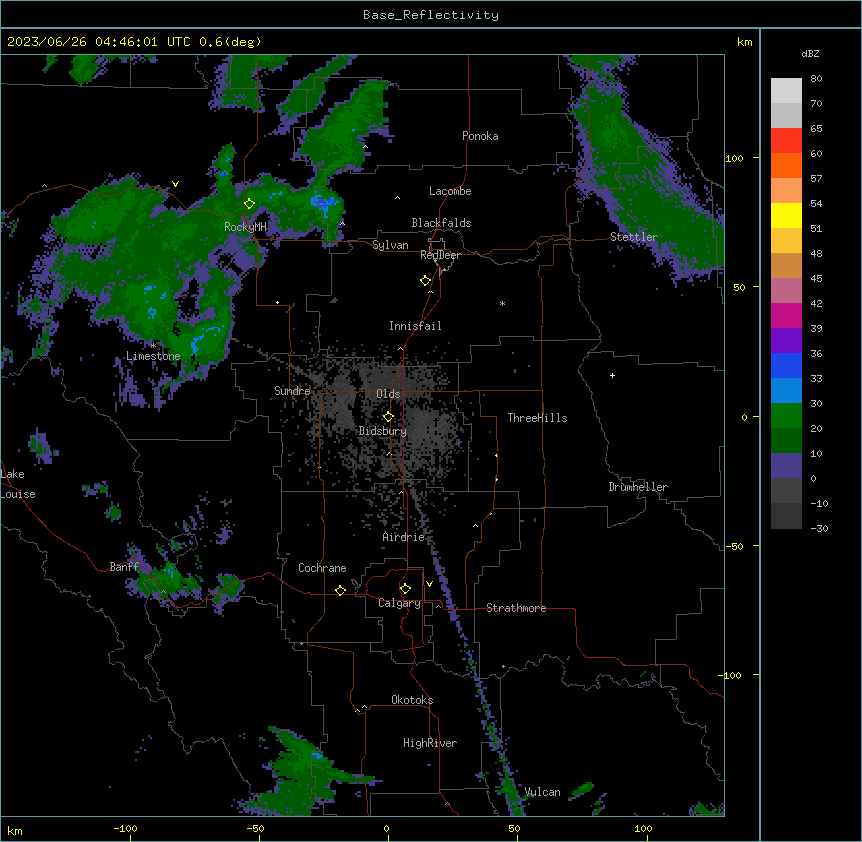
Task: Click the RockyMH label
Action: point(245,226)
